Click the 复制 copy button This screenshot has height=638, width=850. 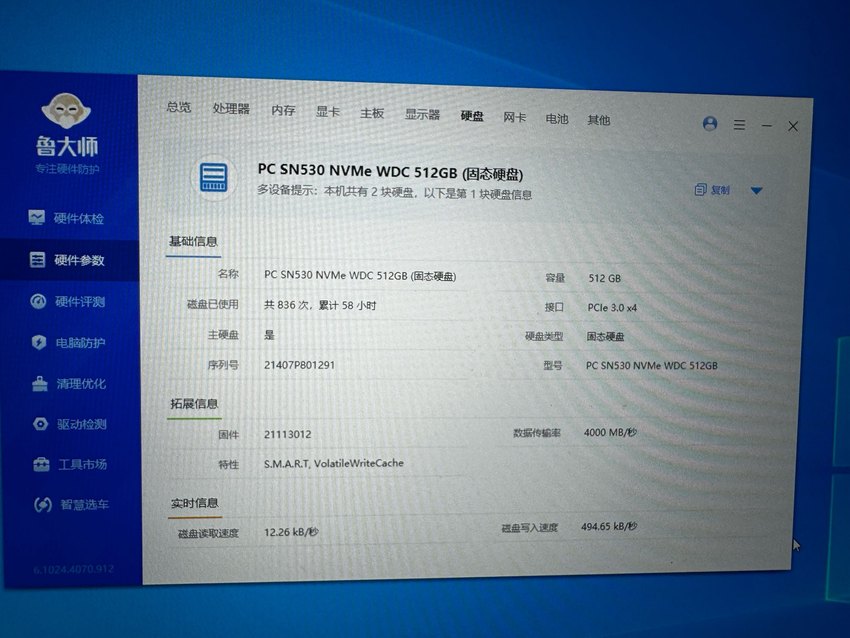(x=712, y=190)
